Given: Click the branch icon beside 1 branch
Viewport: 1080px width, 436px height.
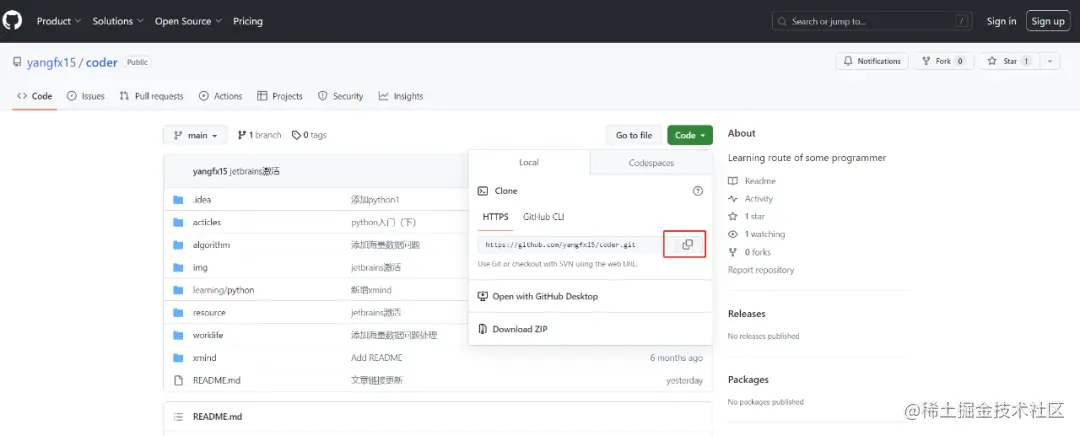Looking at the screenshot, I should pyautogui.click(x=242, y=135).
